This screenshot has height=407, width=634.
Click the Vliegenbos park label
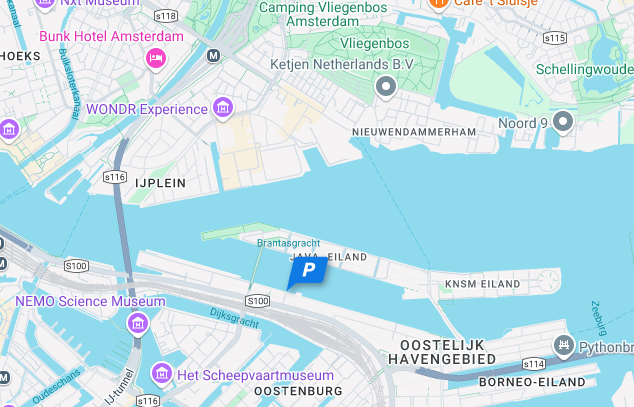click(374, 43)
